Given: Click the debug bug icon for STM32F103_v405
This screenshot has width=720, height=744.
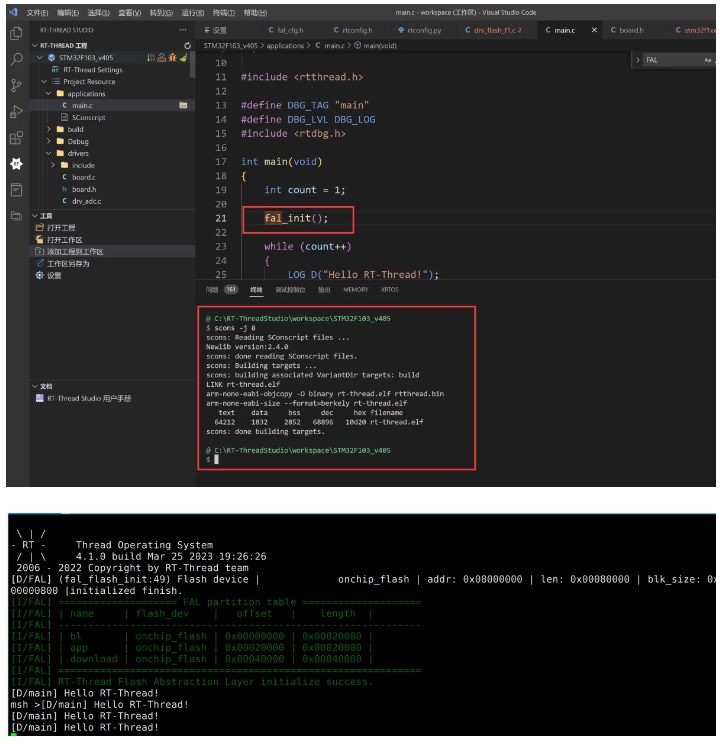Looking at the screenshot, I should pyautogui.click(x=172, y=57).
